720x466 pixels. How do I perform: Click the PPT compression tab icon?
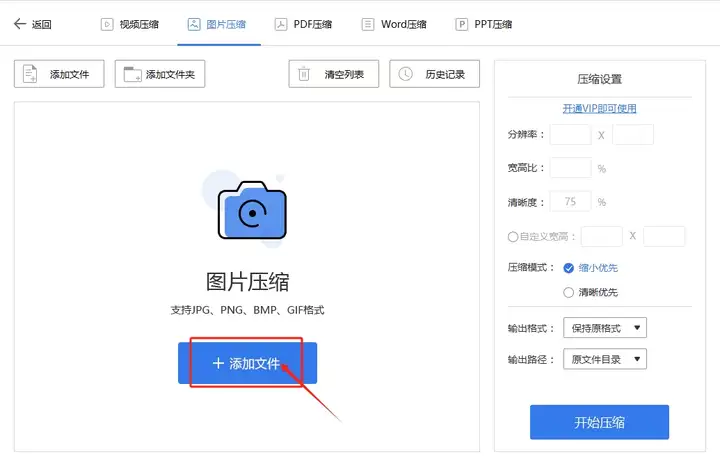coord(461,24)
